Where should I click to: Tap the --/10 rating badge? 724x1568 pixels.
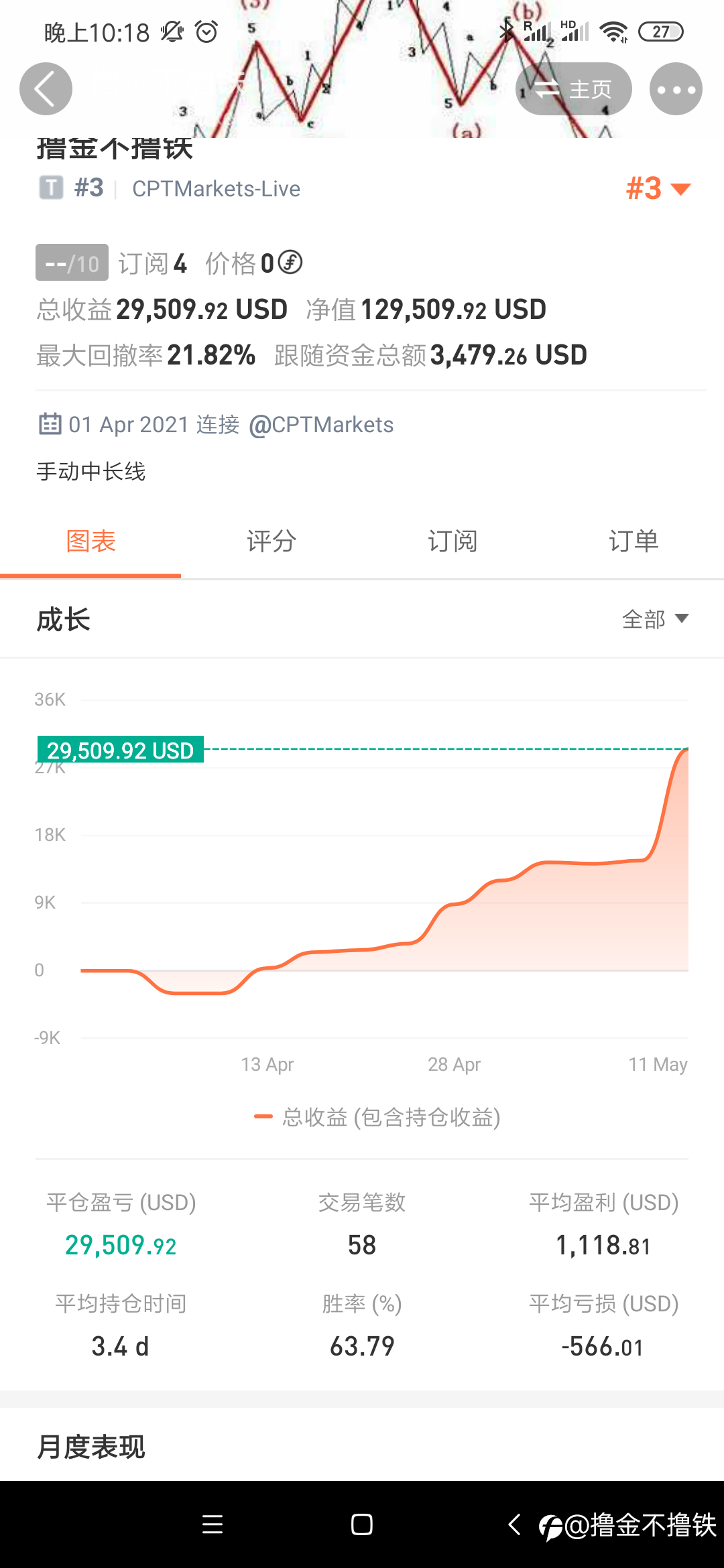tap(72, 263)
